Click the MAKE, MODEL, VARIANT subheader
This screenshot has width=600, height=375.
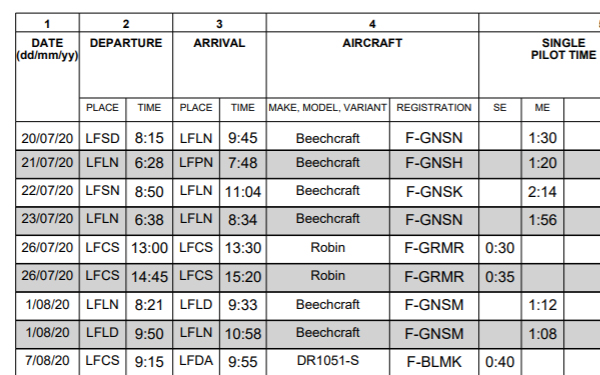click(x=328, y=109)
